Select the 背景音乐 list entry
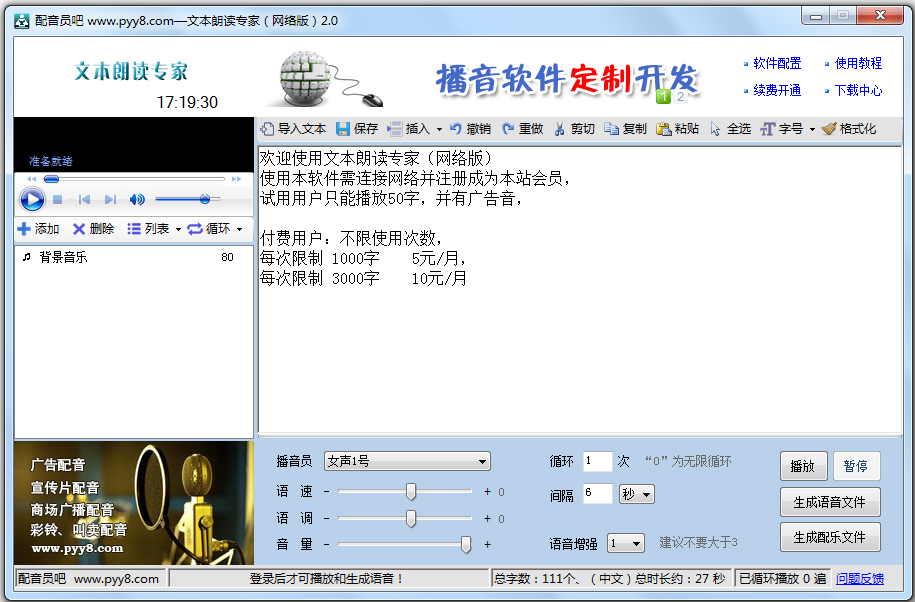The width and height of the screenshot is (915, 602). point(133,257)
